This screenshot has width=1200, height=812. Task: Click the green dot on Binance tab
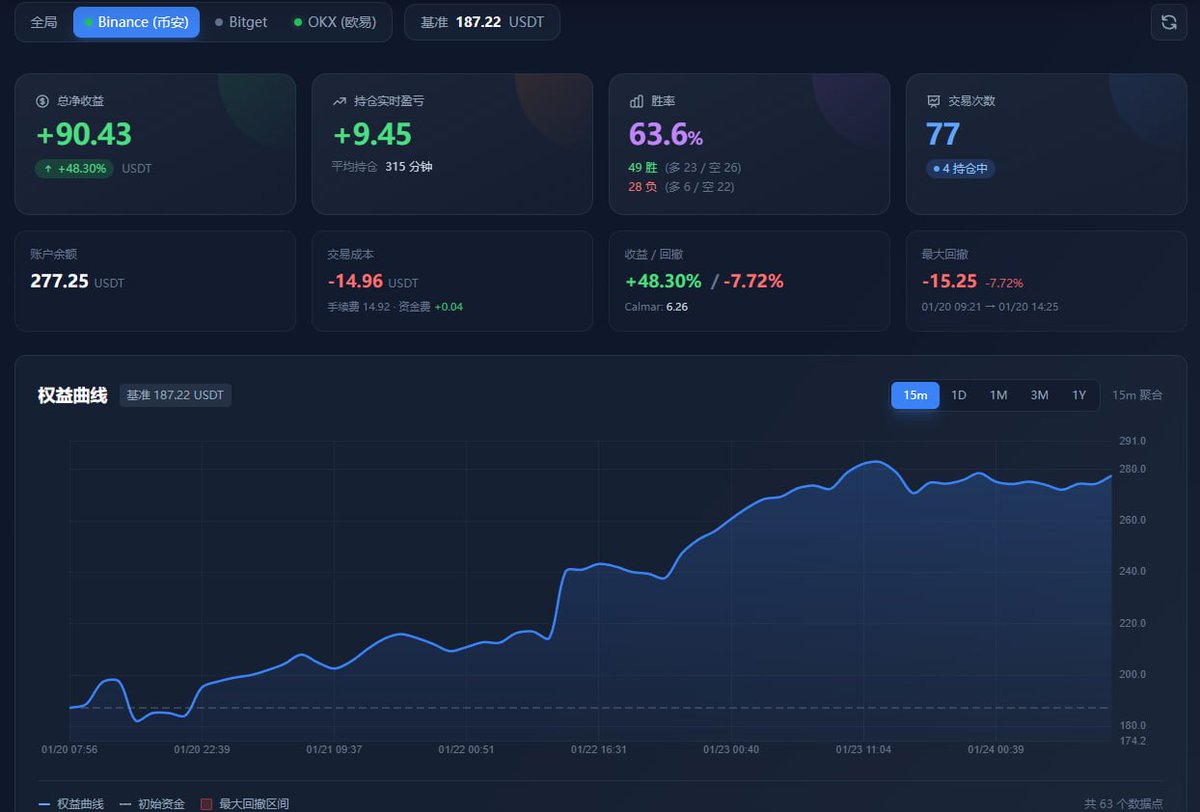(x=89, y=22)
